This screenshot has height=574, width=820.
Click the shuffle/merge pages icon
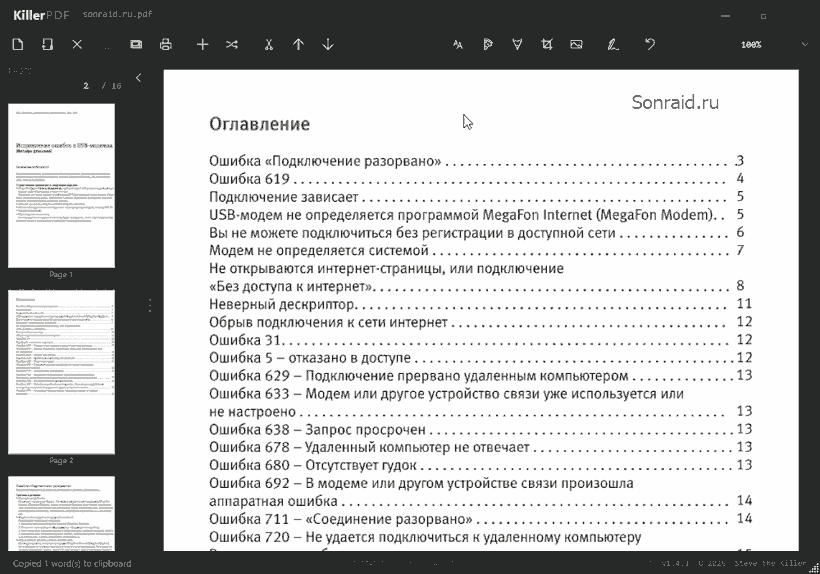(x=232, y=44)
